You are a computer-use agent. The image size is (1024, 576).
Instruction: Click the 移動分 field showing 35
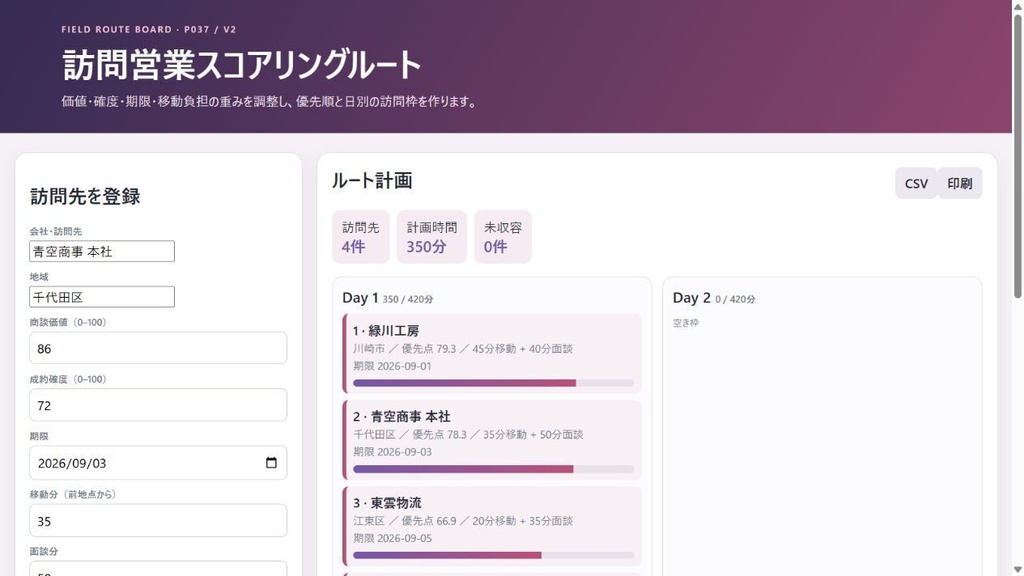click(x=158, y=520)
